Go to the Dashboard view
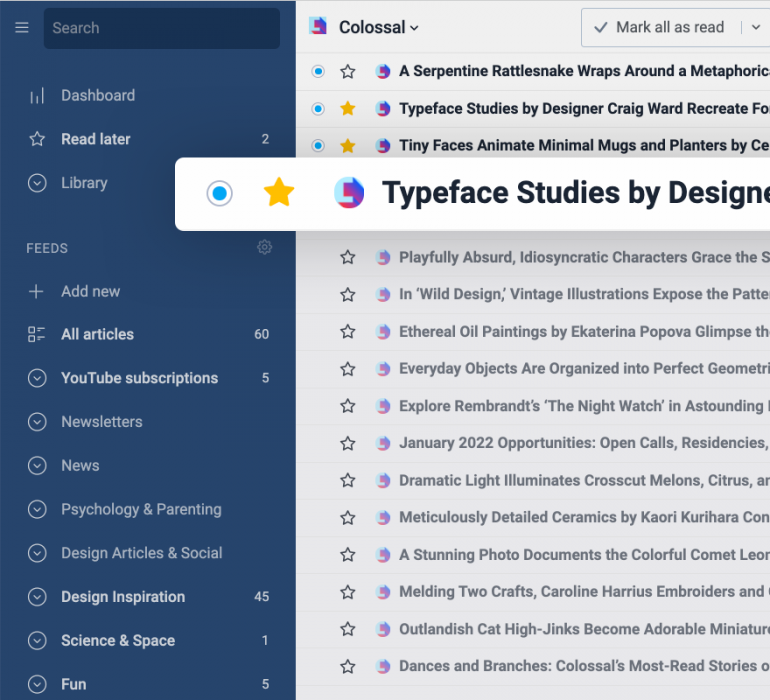This screenshot has width=770, height=700. (x=98, y=96)
